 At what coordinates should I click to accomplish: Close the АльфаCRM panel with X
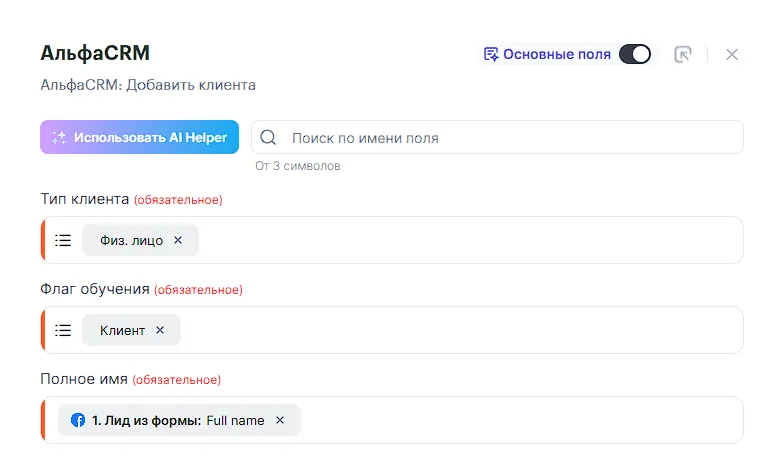[732, 54]
